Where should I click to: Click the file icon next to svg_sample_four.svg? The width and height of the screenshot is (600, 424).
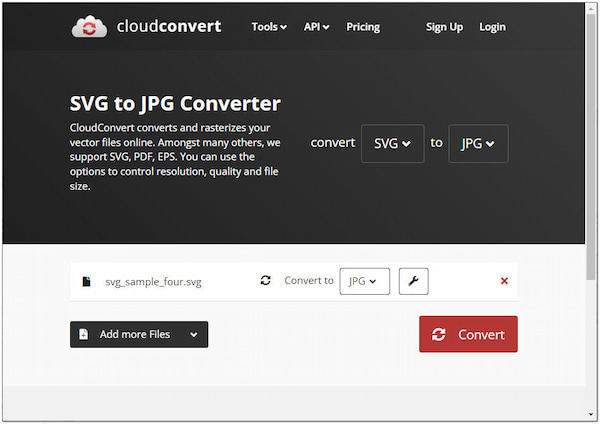(x=86, y=281)
